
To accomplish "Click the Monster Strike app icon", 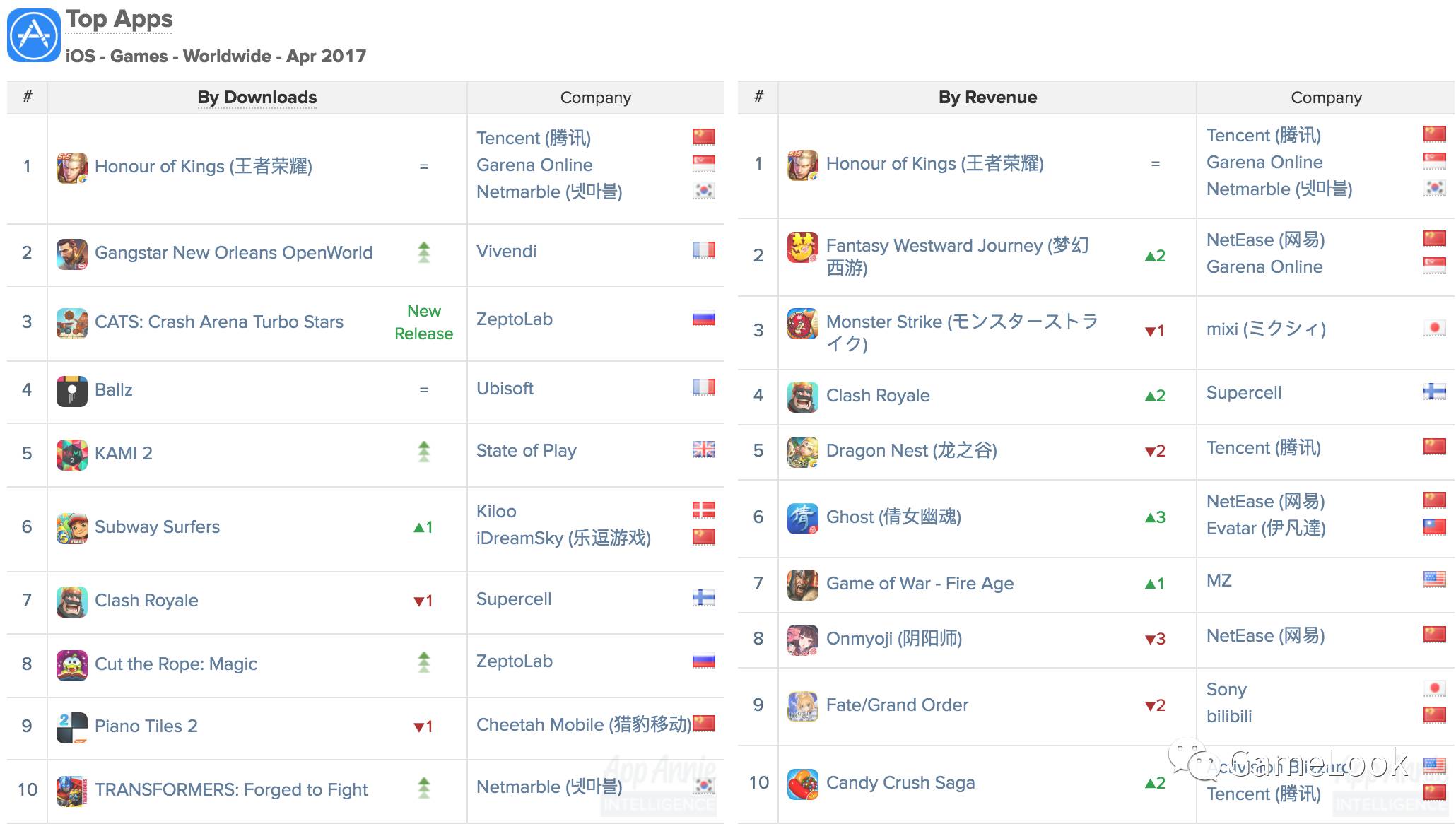I will click(x=803, y=324).
